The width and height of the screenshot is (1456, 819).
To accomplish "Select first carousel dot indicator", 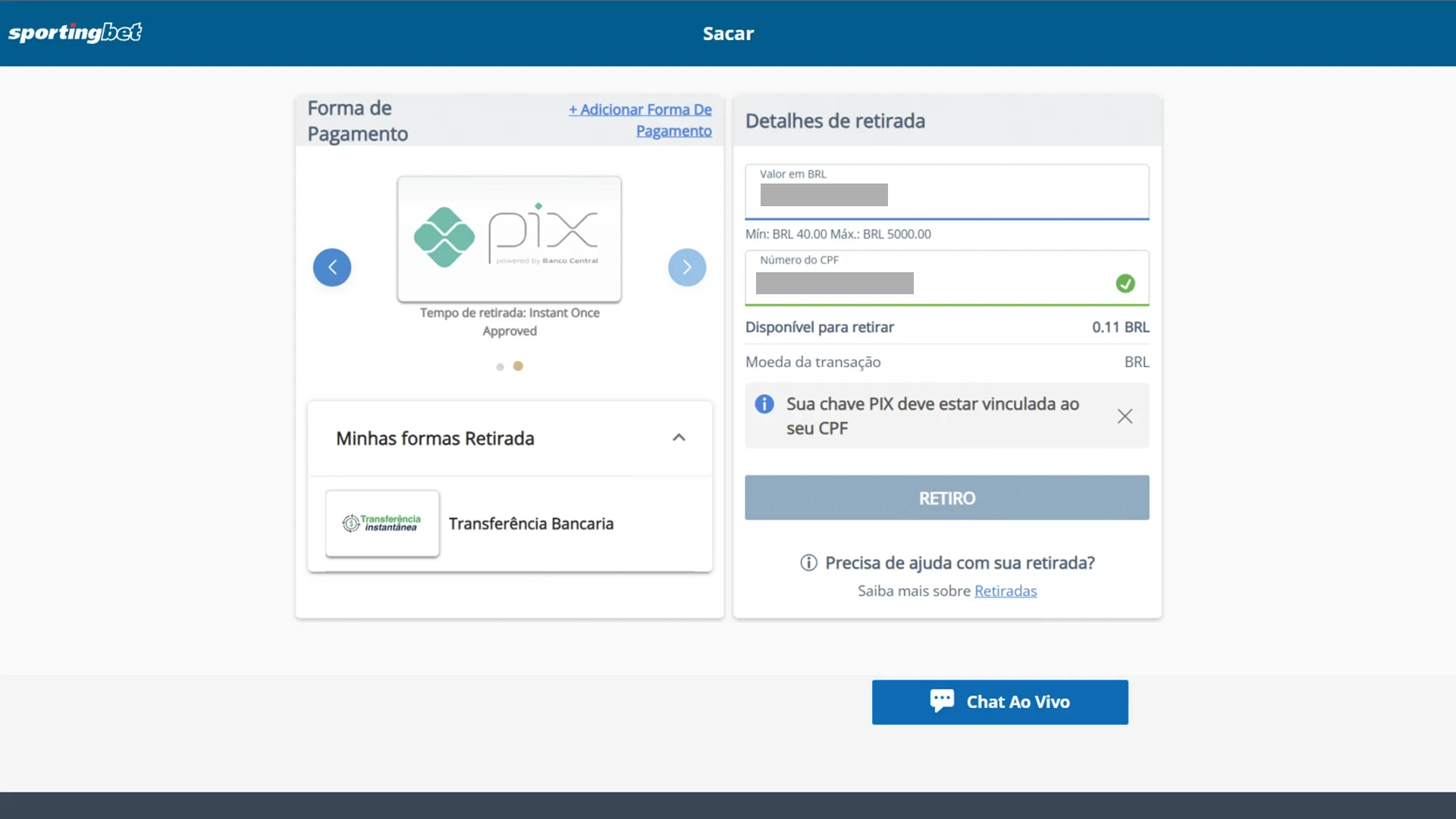I will (500, 367).
